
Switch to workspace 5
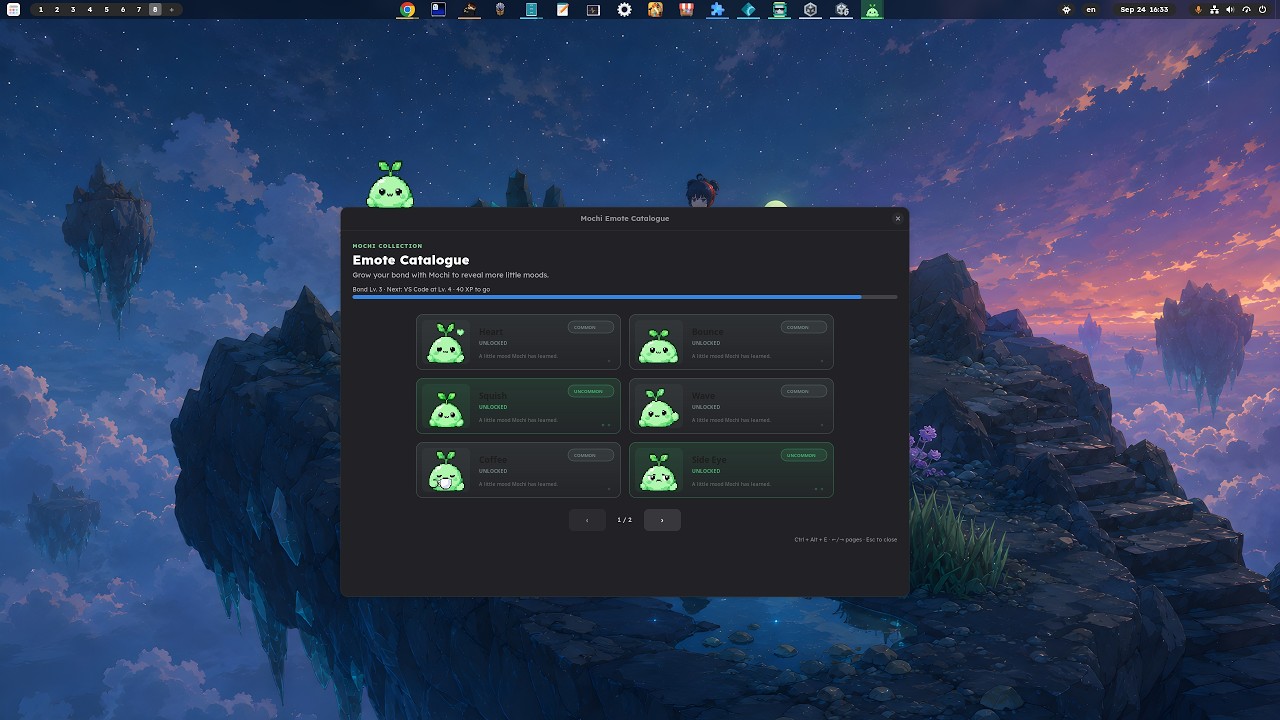(x=106, y=9)
